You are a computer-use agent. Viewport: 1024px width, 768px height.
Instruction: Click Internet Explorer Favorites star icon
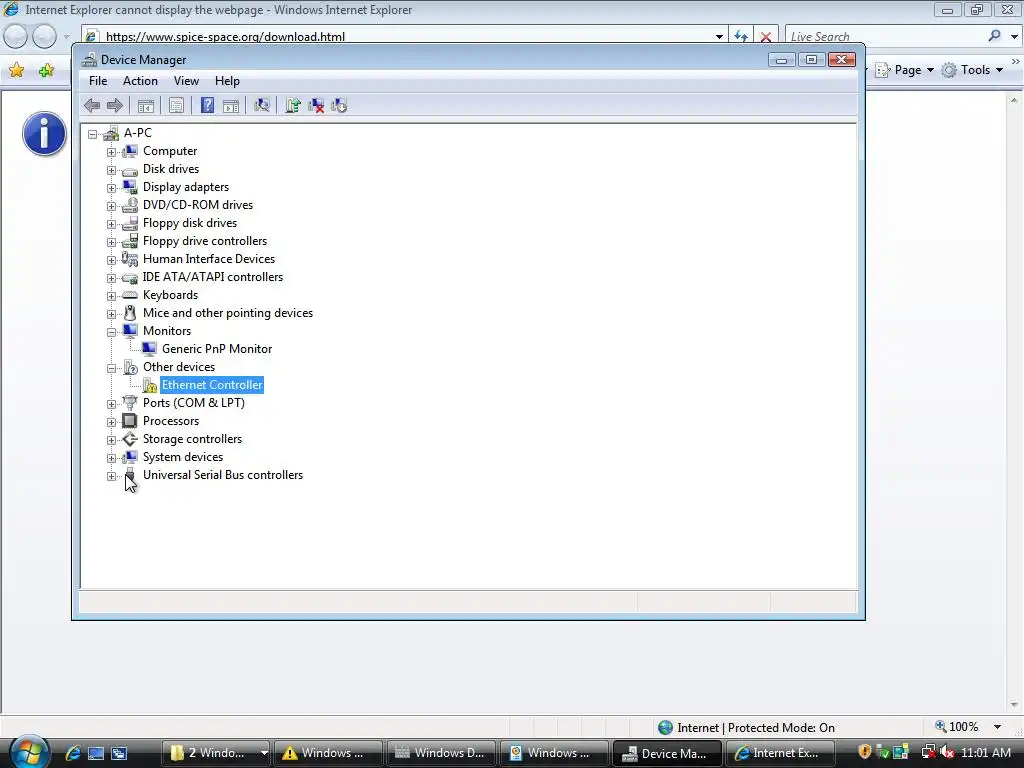tap(16, 70)
